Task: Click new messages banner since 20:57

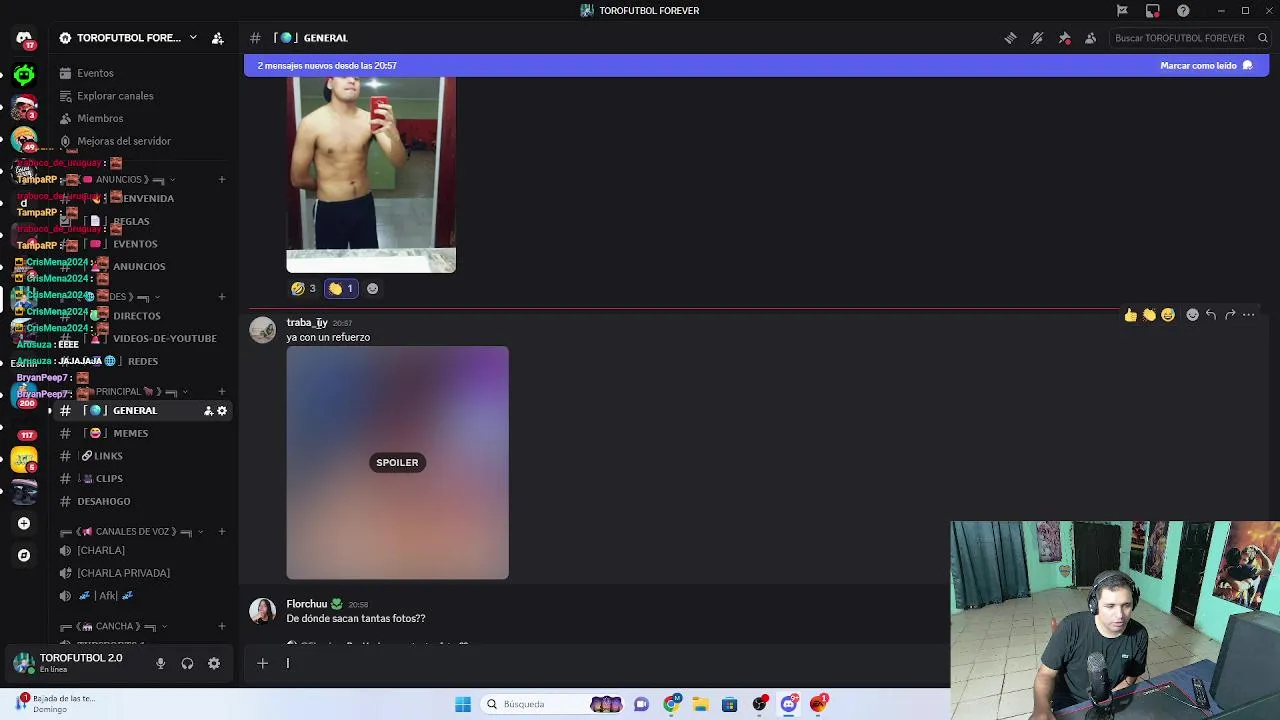Action: pos(327,66)
